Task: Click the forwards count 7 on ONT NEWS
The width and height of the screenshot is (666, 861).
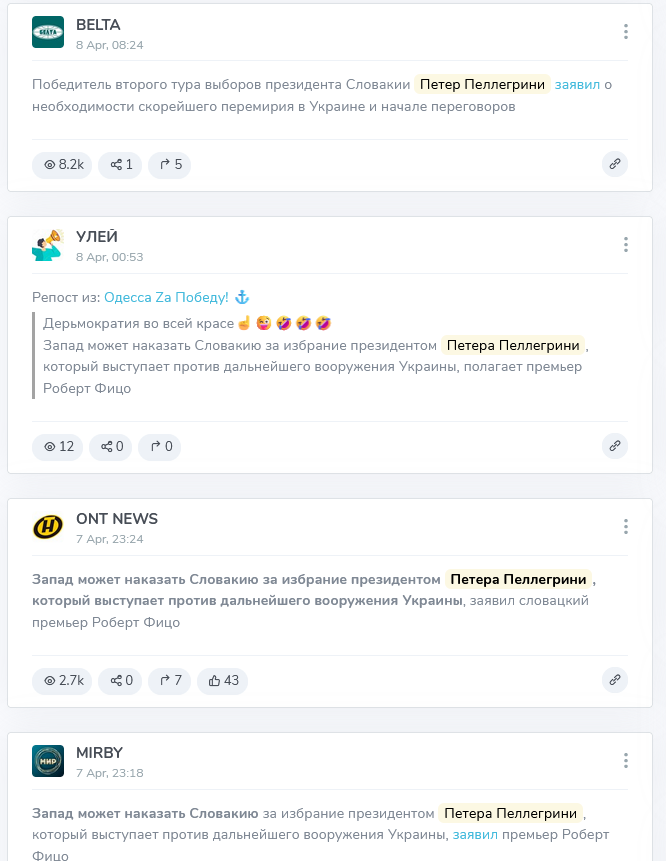Action: (x=170, y=680)
